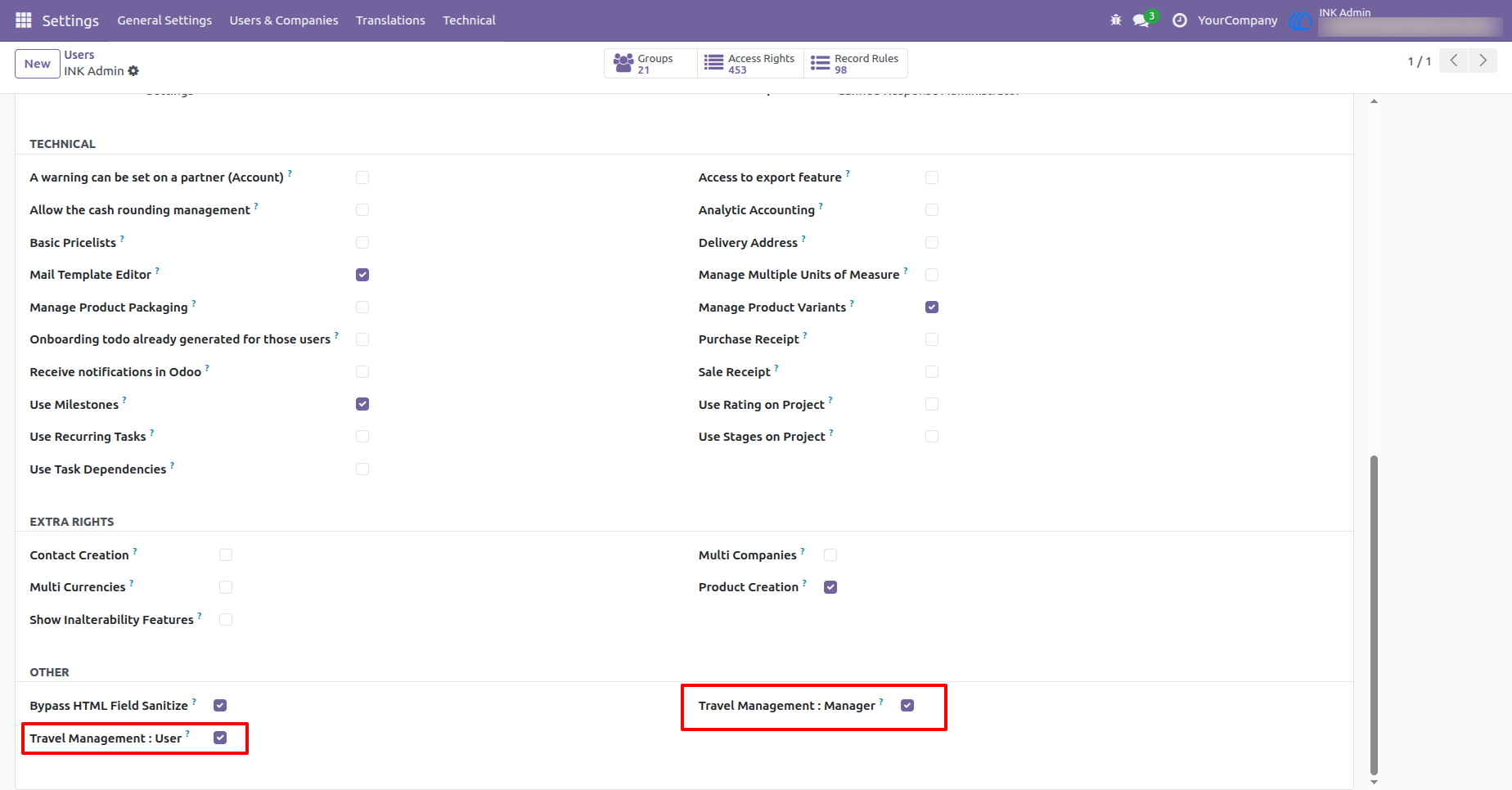
Task: Open the chat messages icon
Action: (x=1142, y=20)
